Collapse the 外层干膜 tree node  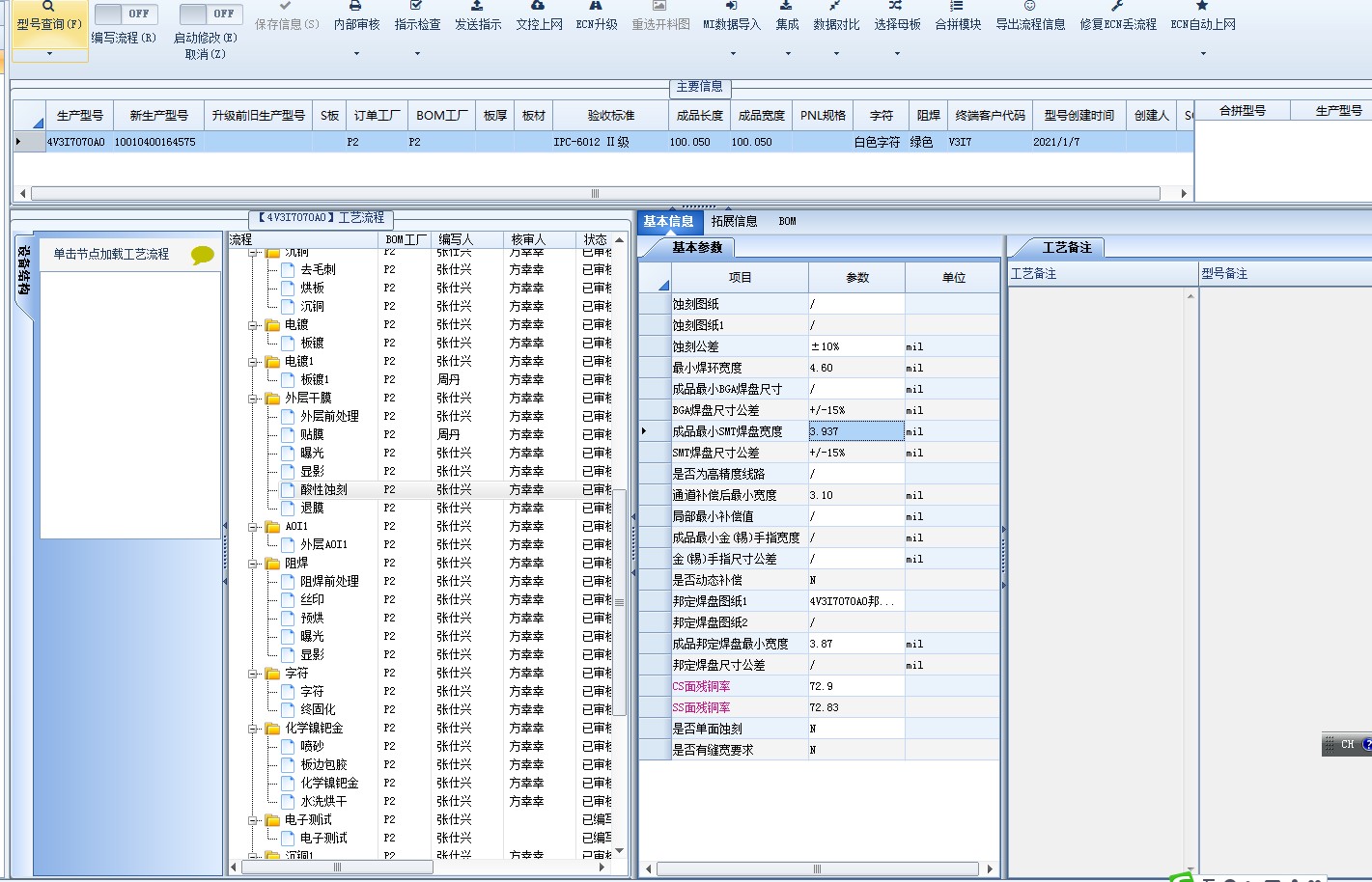click(253, 399)
